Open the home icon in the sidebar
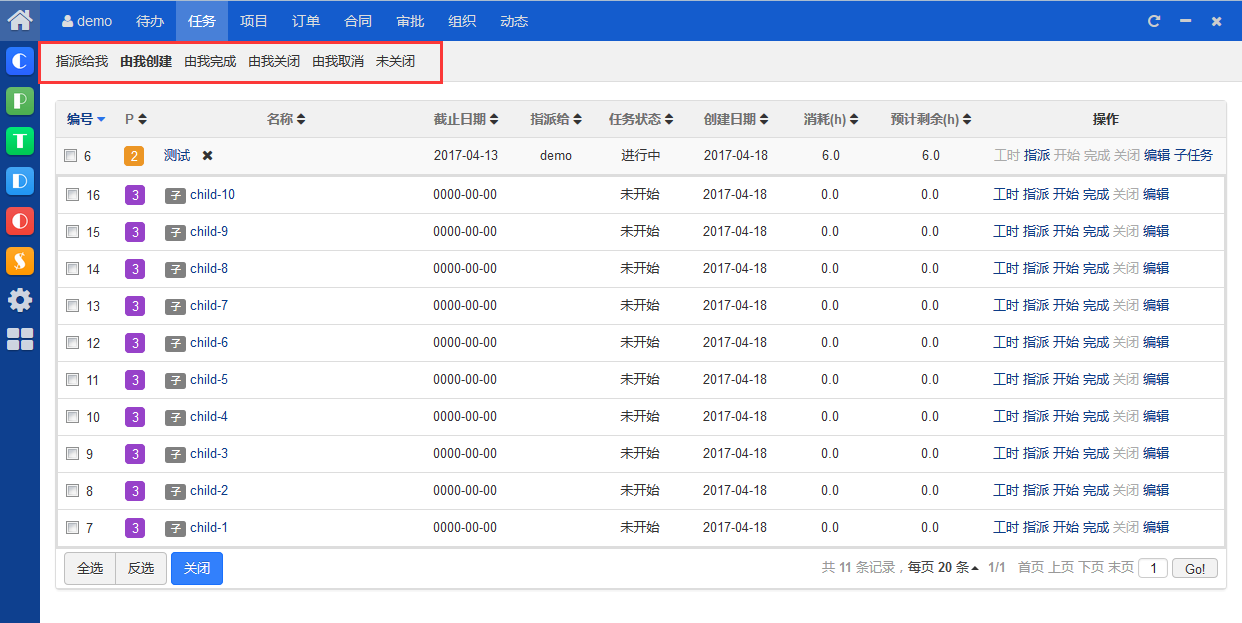The image size is (1242, 623). point(20,18)
